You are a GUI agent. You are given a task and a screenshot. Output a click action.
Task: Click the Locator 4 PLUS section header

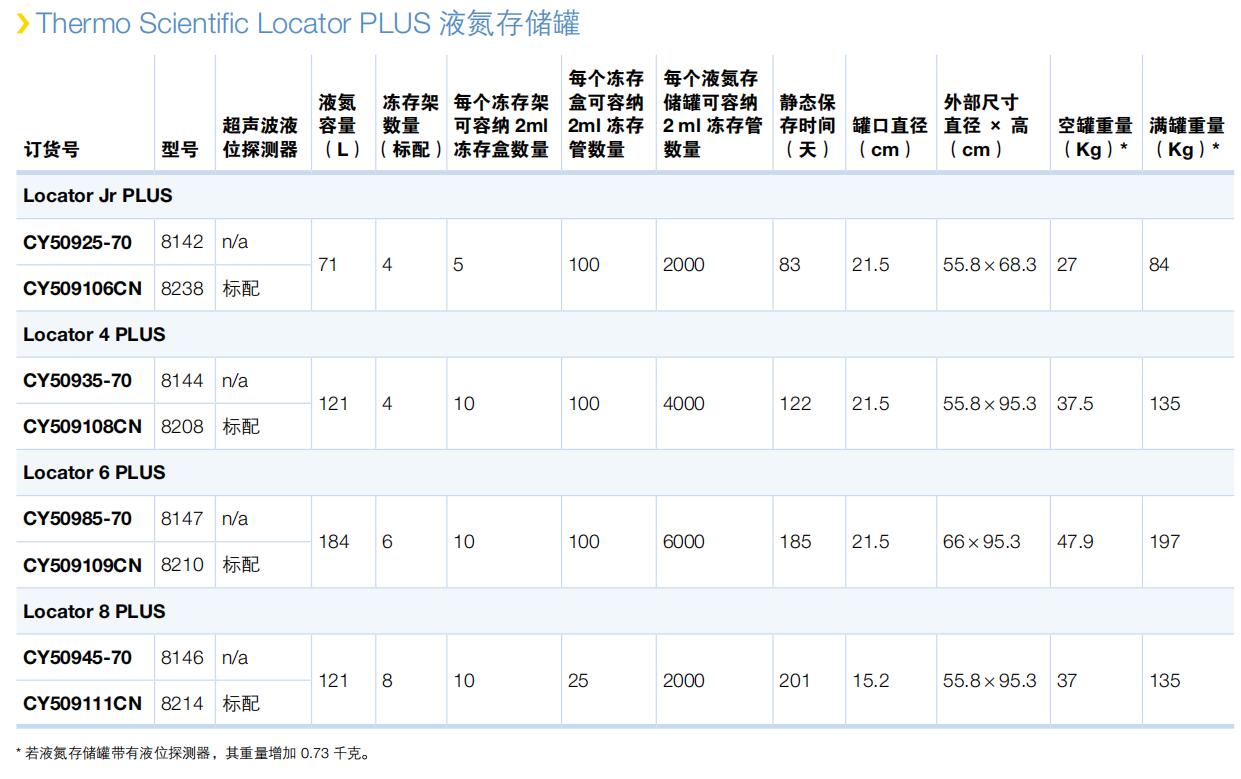tap(94, 335)
